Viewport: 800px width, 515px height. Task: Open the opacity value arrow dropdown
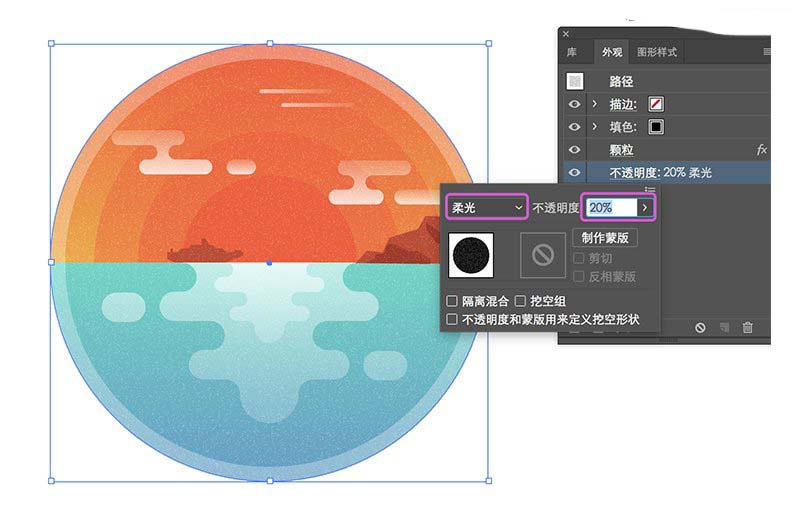(x=645, y=207)
